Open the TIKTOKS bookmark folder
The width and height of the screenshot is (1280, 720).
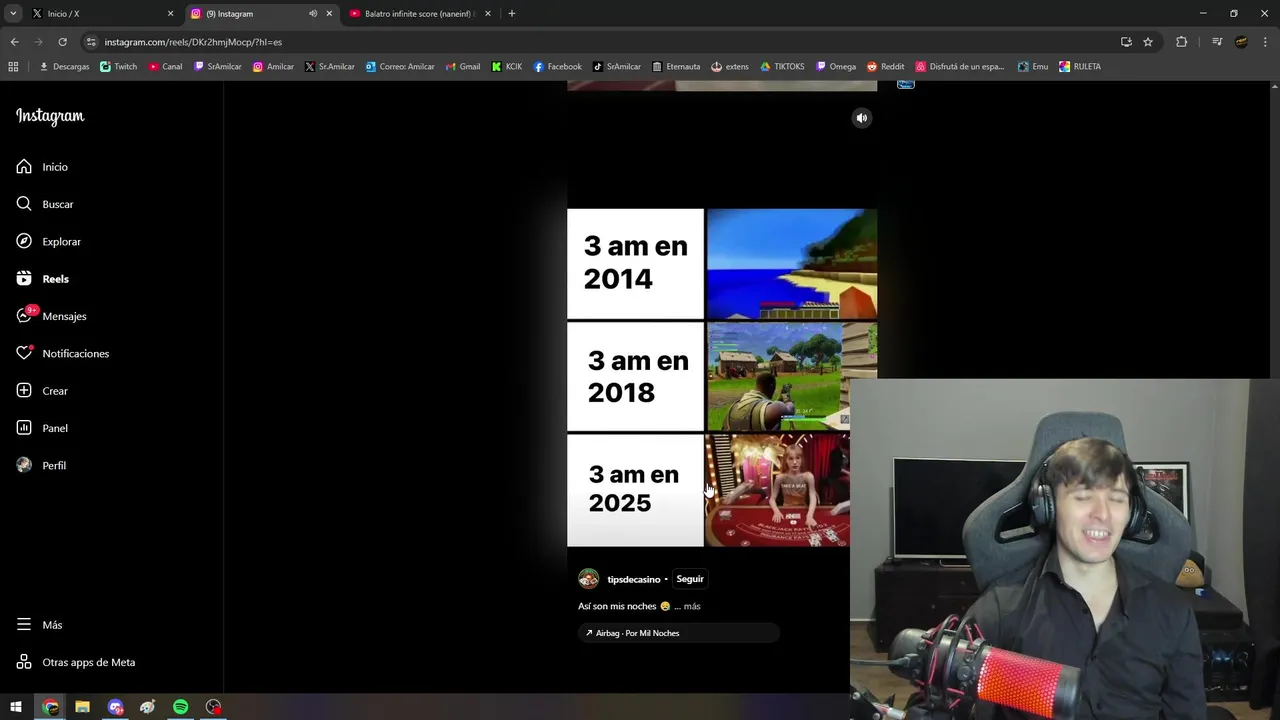coord(782,67)
